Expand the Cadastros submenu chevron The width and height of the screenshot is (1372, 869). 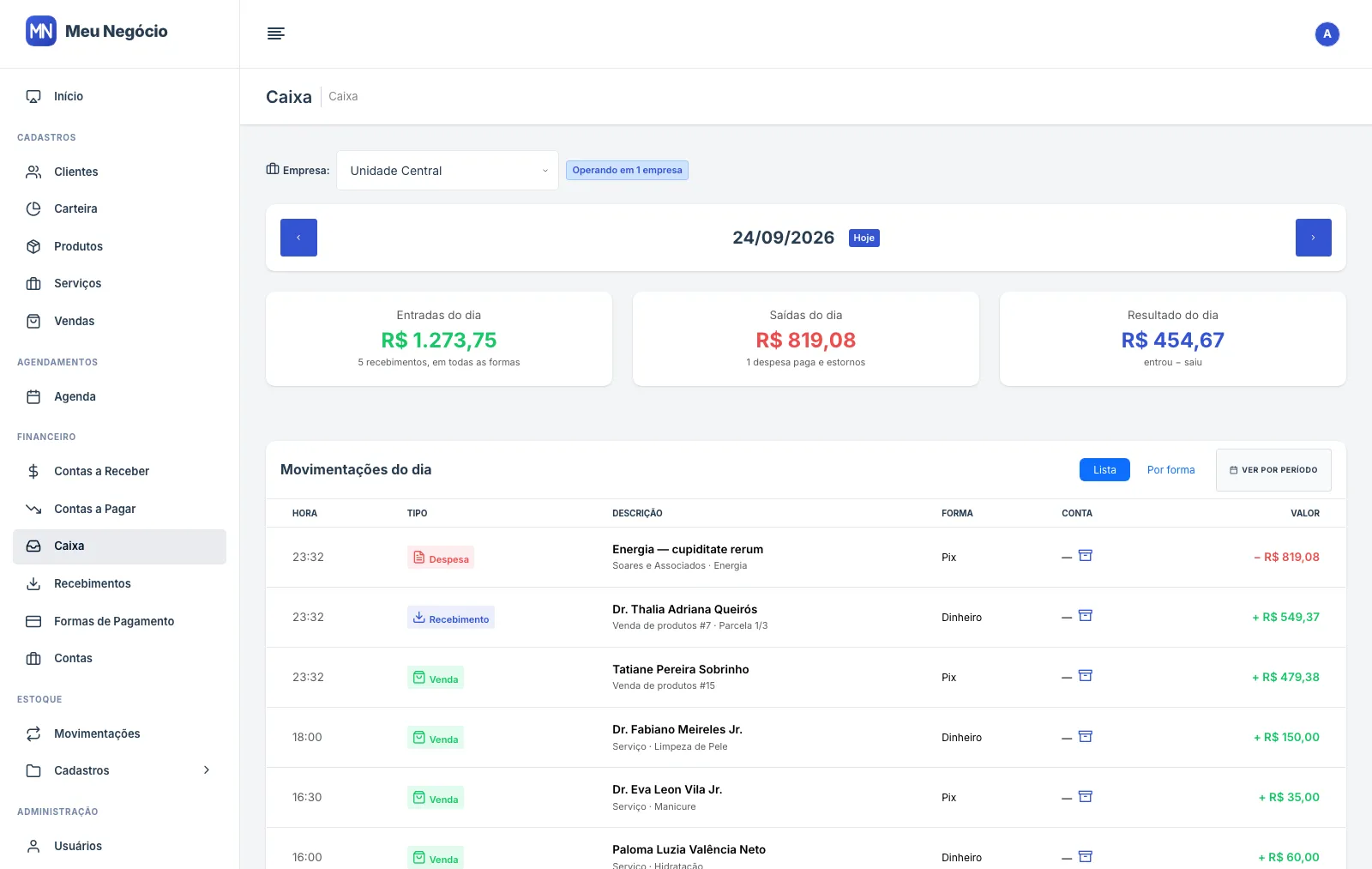point(207,770)
